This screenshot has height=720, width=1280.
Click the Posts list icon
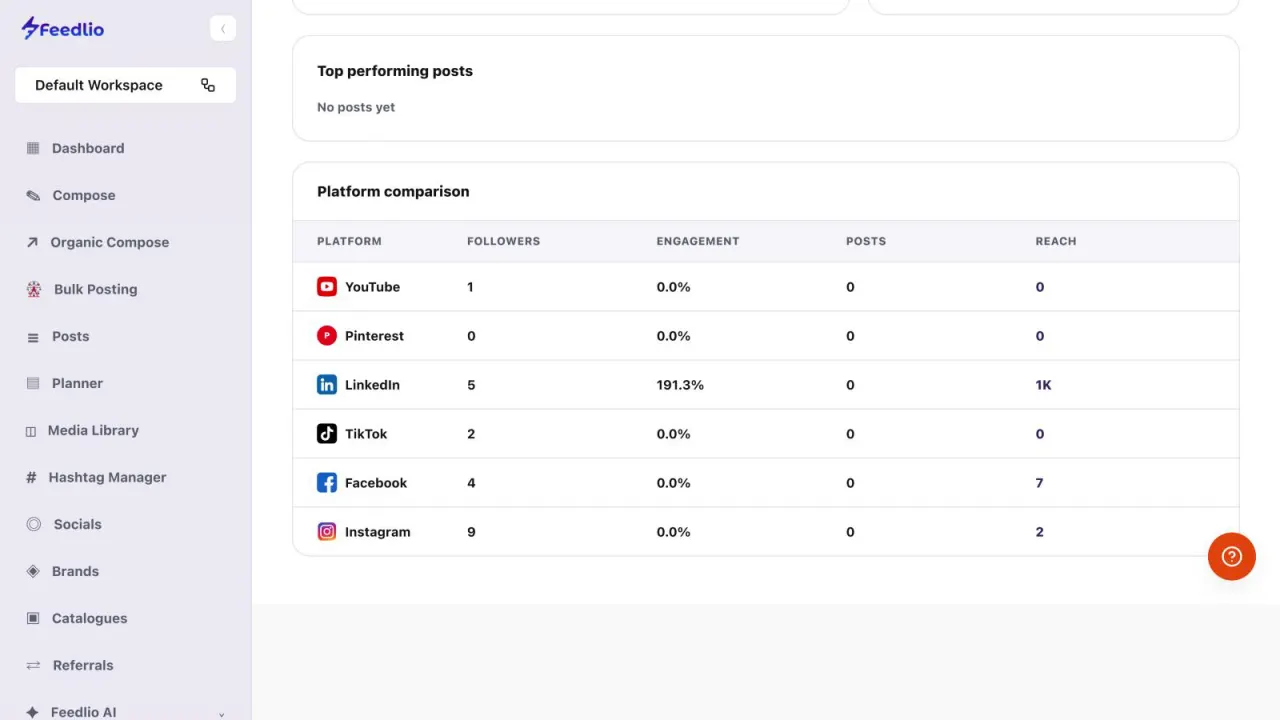(33, 337)
